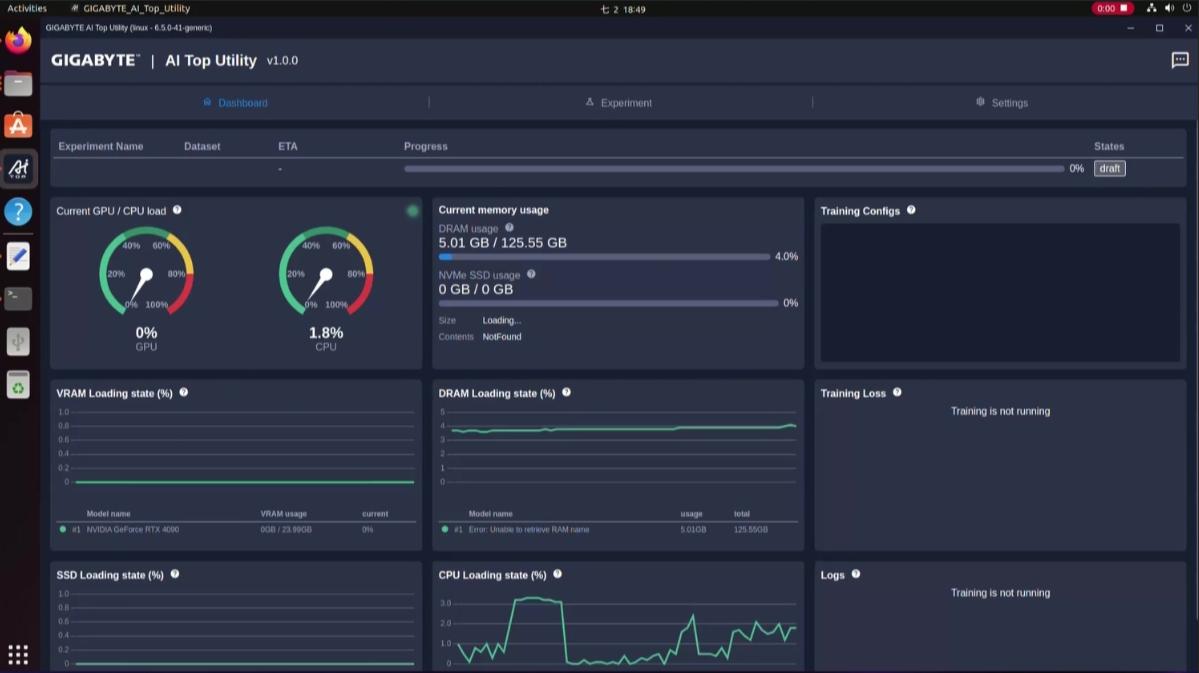Click help icon beside NVMe SSD usage
1199x673 pixels.
click(x=531, y=274)
